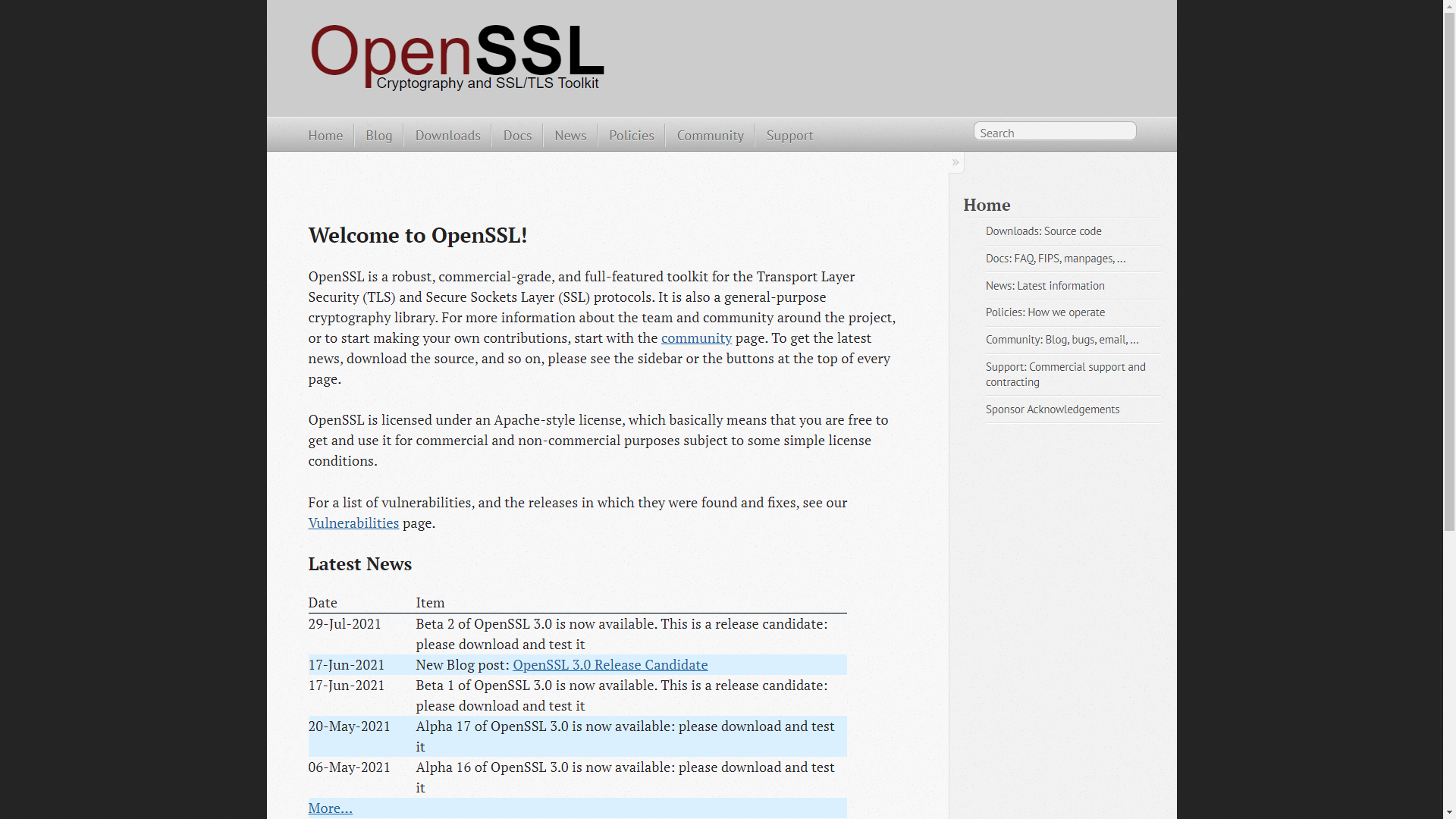Follow the community link in intro paragraph

pos(696,338)
